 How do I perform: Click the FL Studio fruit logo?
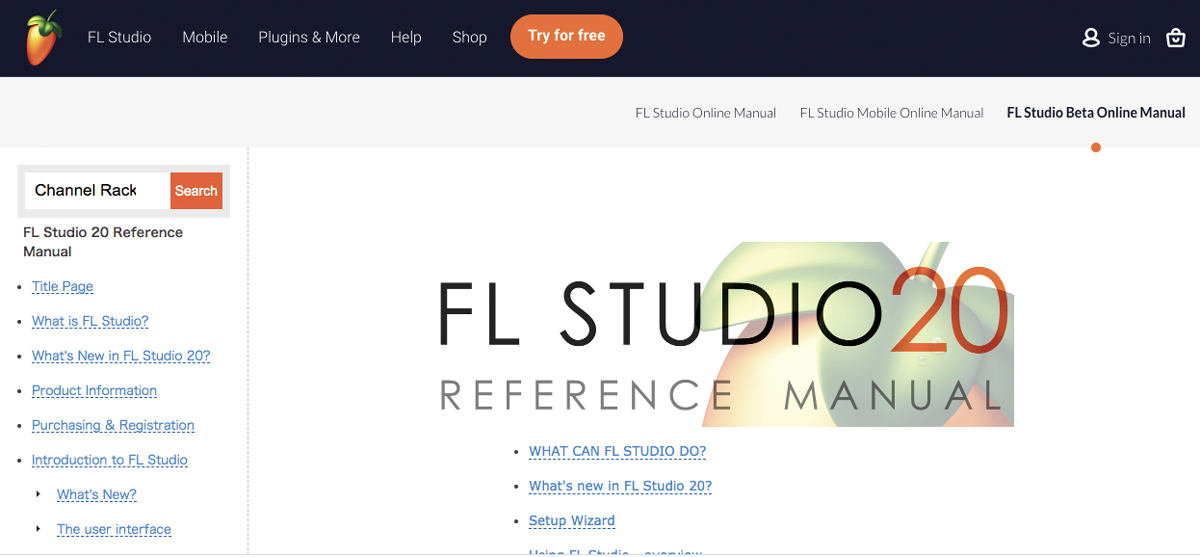[43, 38]
